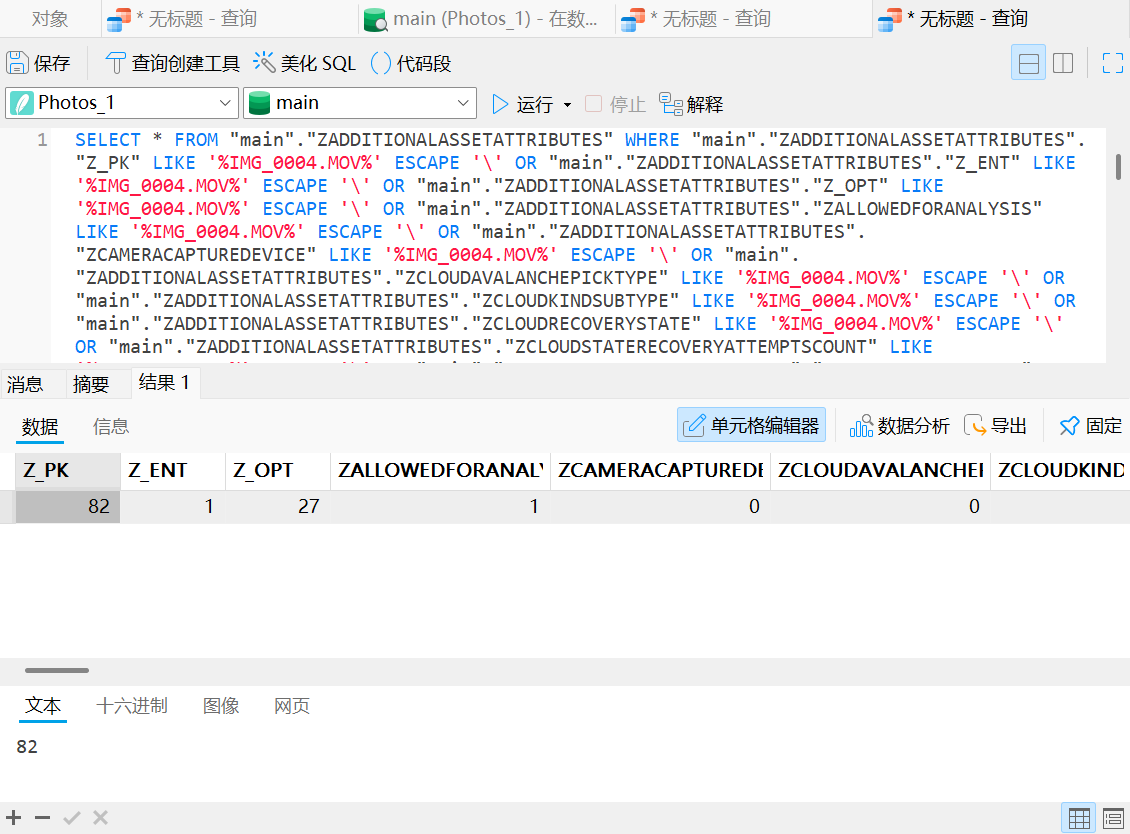Expand the main database dropdown
The width and height of the screenshot is (1130, 834).
coord(463,103)
